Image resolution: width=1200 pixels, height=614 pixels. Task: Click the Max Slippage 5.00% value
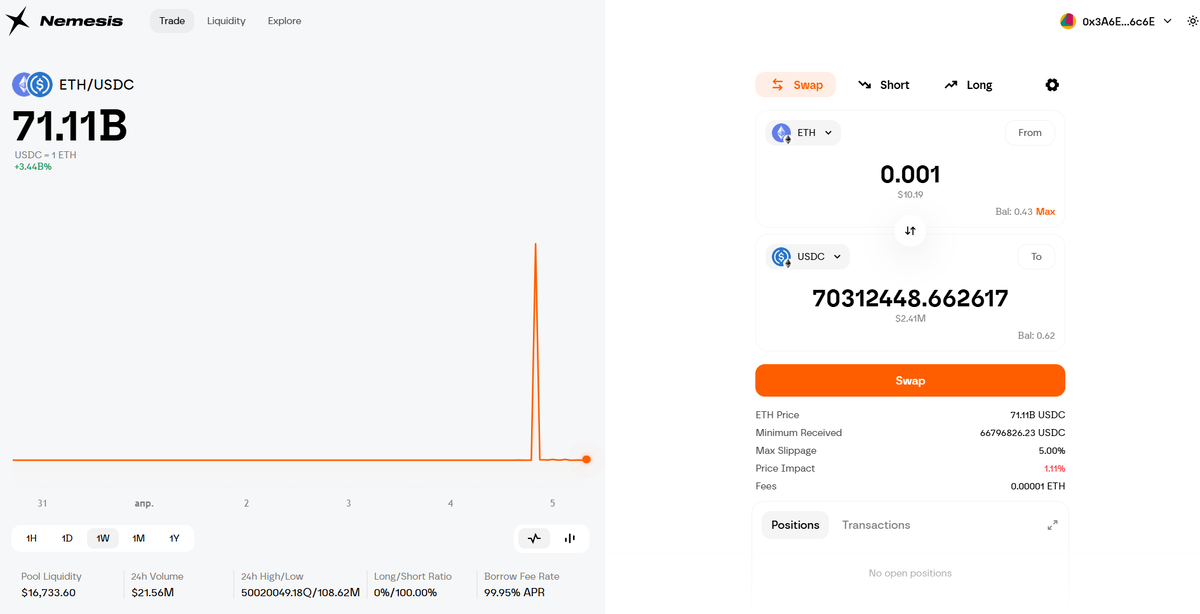(x=1052, y=451)
